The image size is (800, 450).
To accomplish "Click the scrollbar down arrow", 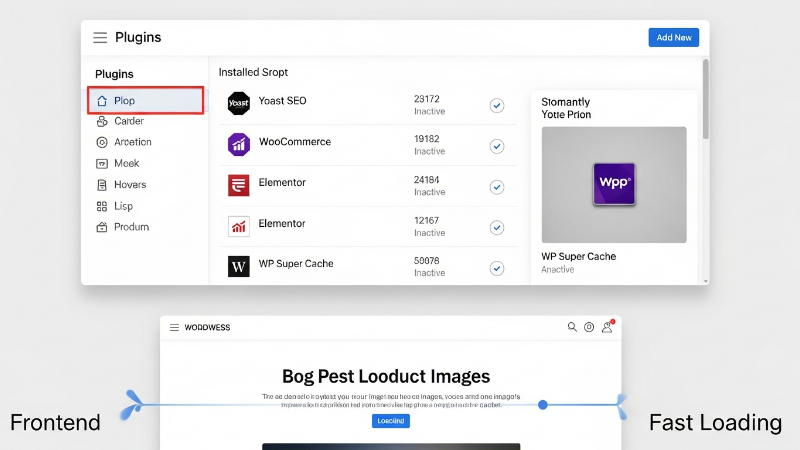I will [706, 281].
